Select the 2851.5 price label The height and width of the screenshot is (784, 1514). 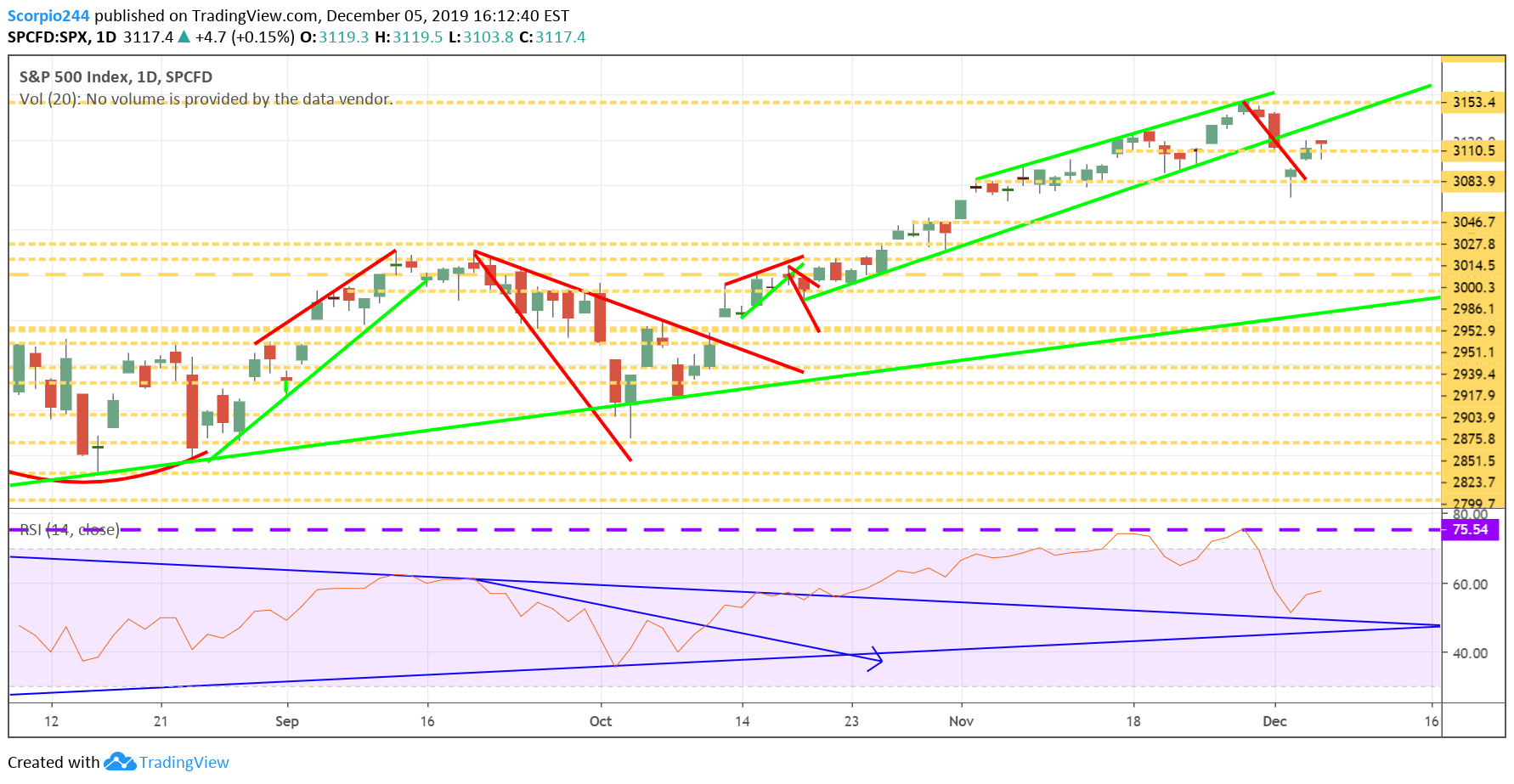pos(1473,460)
